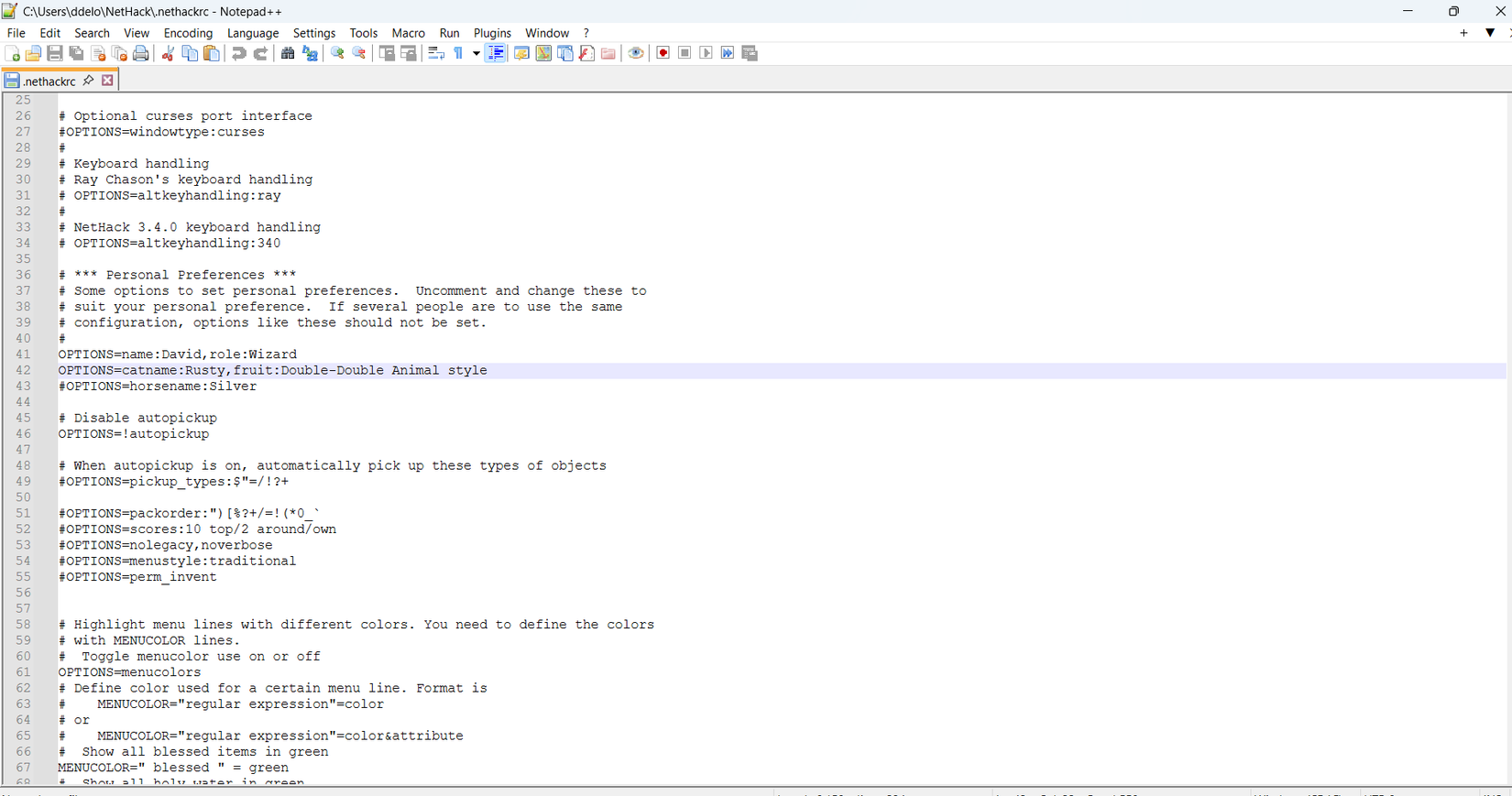
Task: Start macro recording with red circle
Action: click(x=663, y=53)
